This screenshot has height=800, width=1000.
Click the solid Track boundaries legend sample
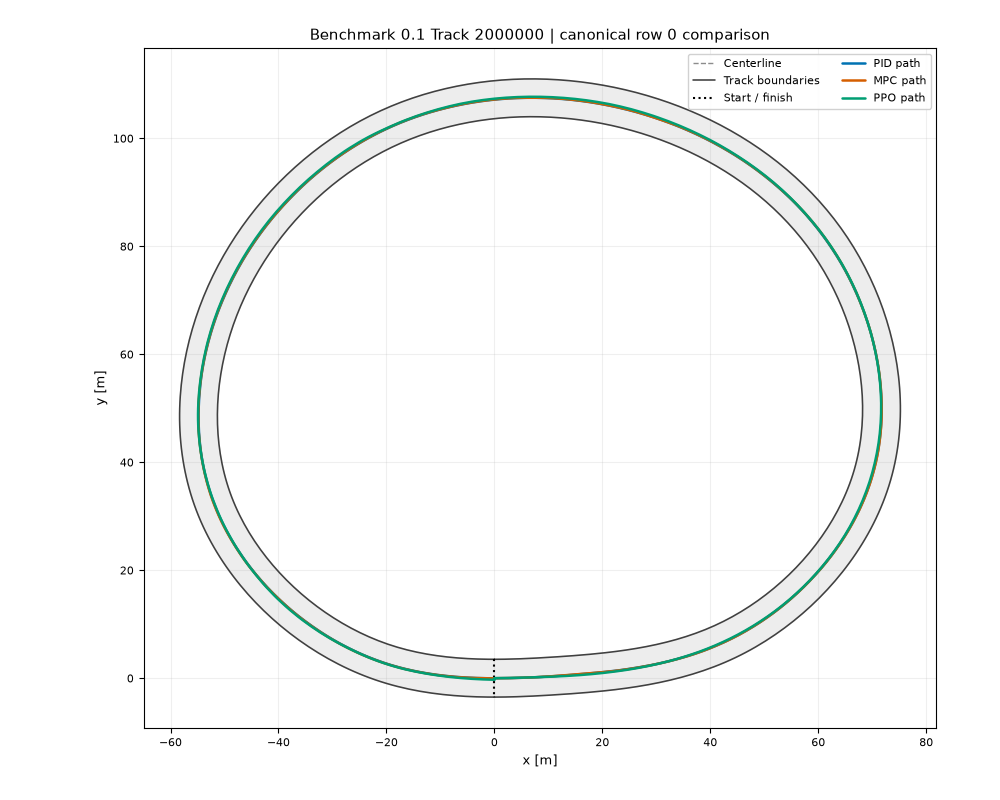(703, 80)
